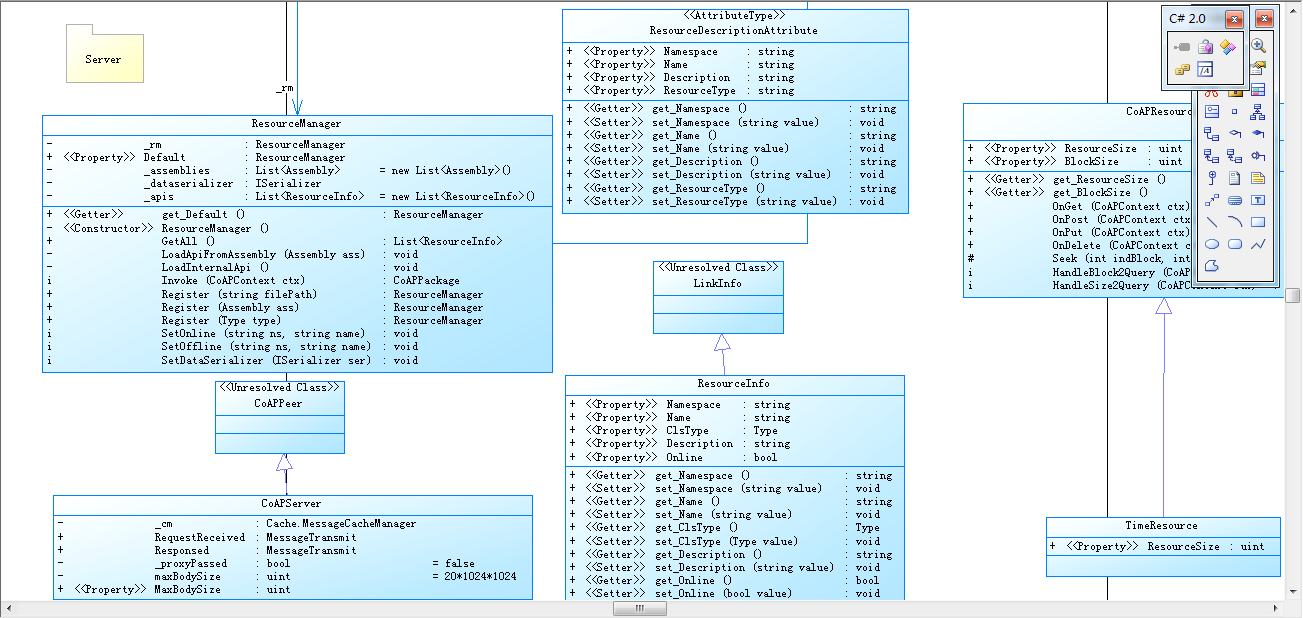Select the Text 'T' tool
The width and height of the screenshot is (1303, 618).
(x=1258, y=200)
